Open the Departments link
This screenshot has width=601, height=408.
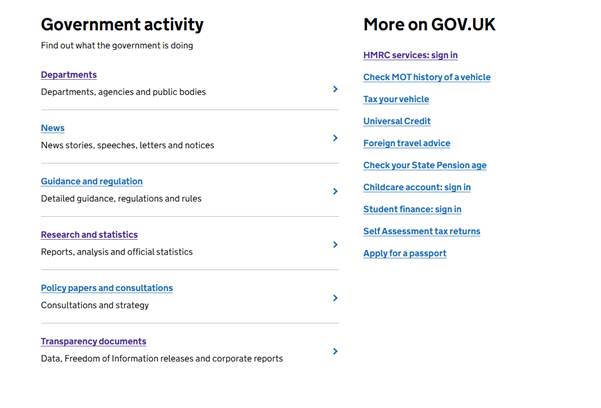[69, 75]
